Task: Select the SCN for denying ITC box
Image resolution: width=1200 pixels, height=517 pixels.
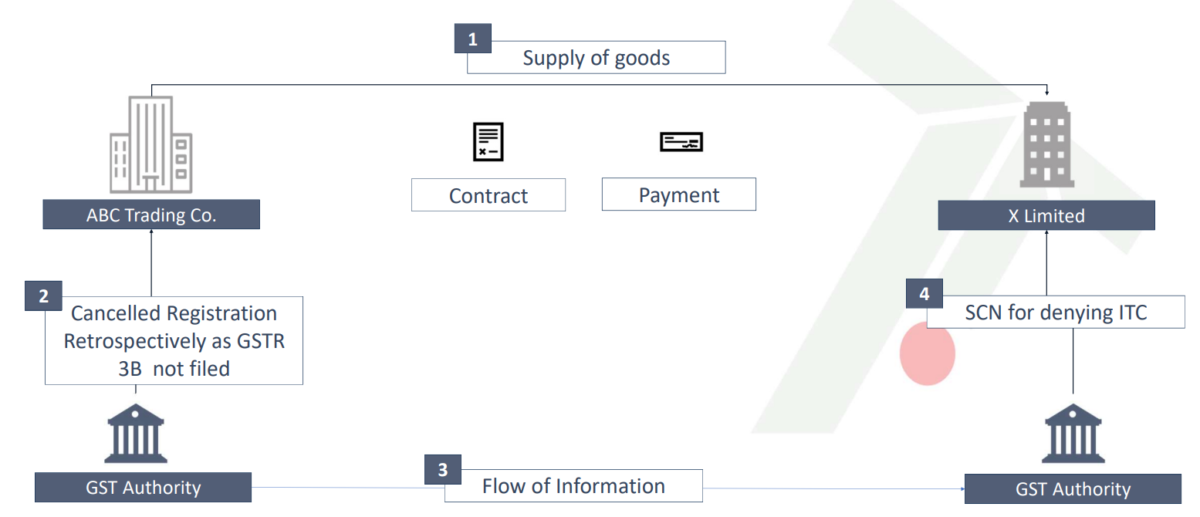Action: (x=1056, y=313)
